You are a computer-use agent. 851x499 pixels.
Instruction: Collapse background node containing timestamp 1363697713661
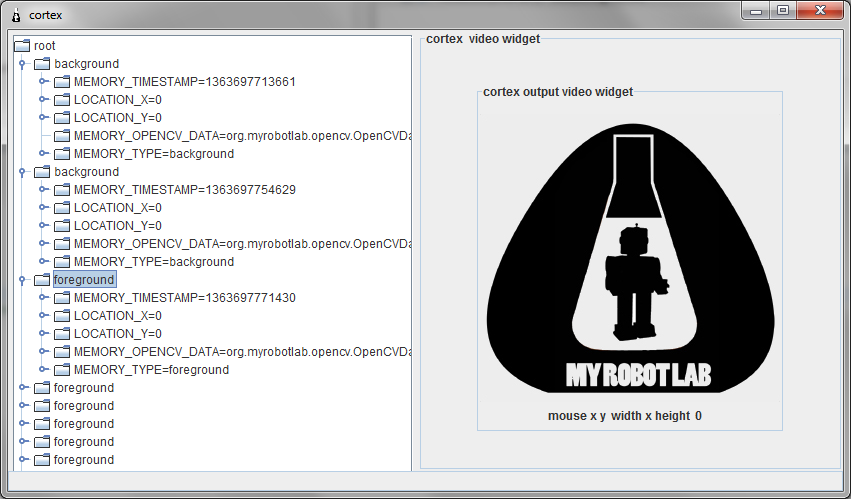tap(22, 64)
